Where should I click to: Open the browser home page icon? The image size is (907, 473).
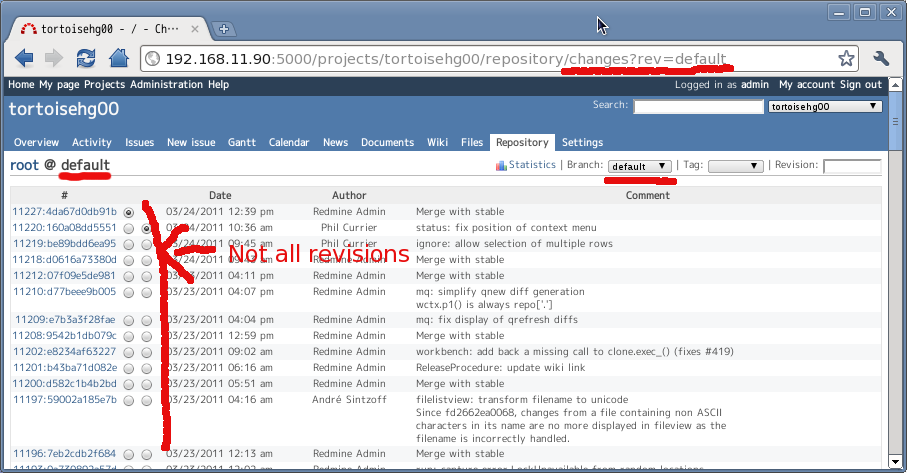point(119,58)
